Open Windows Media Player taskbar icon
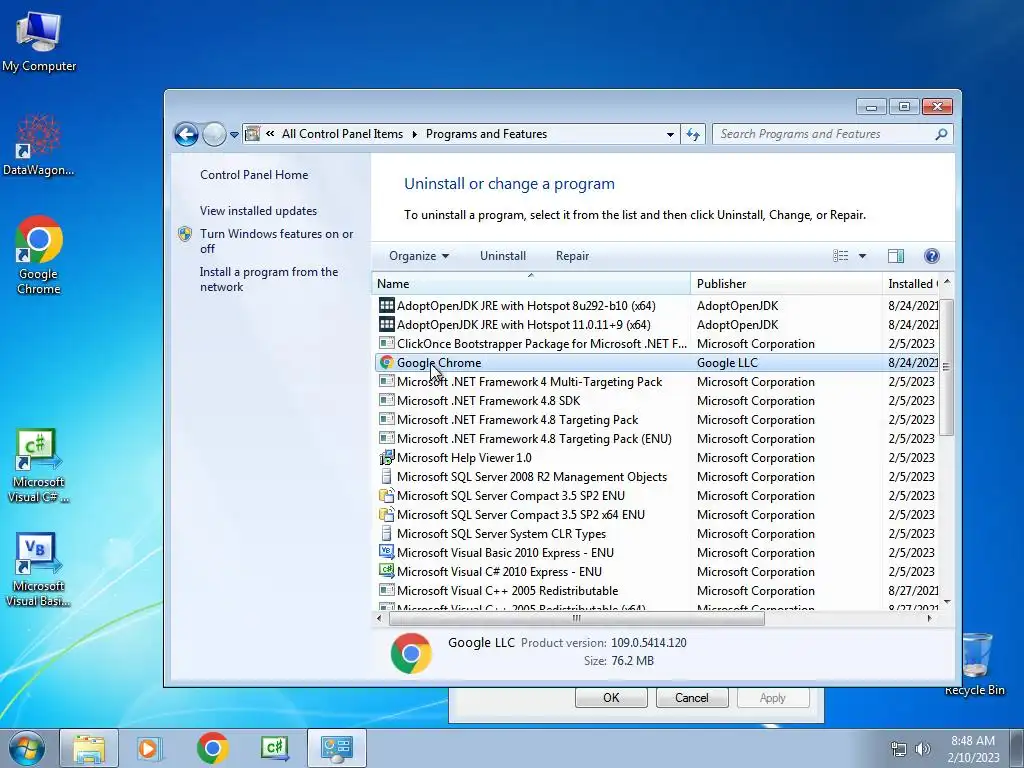Screen dimensions: 1024x768 (x=149, y=748)
